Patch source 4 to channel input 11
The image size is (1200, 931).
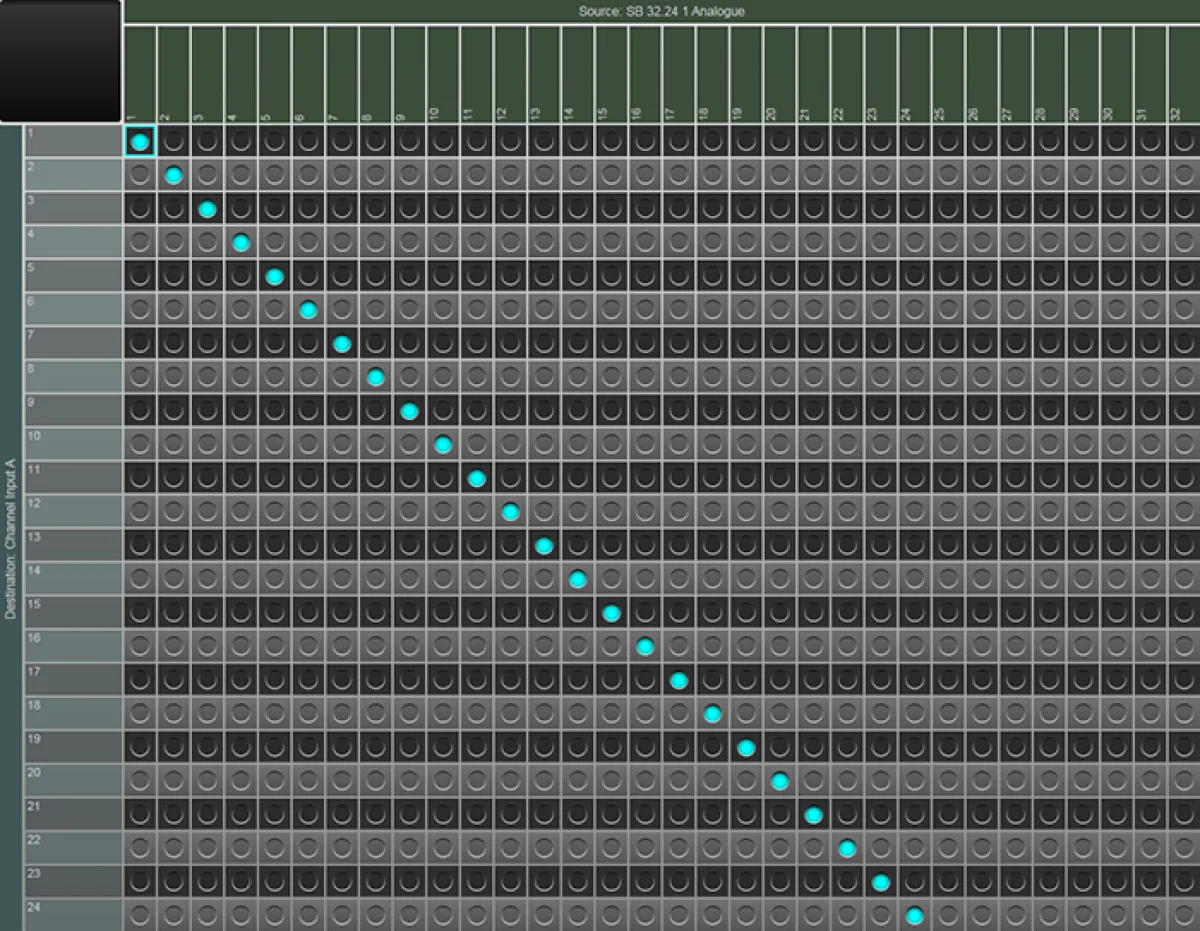click(241, 479)
